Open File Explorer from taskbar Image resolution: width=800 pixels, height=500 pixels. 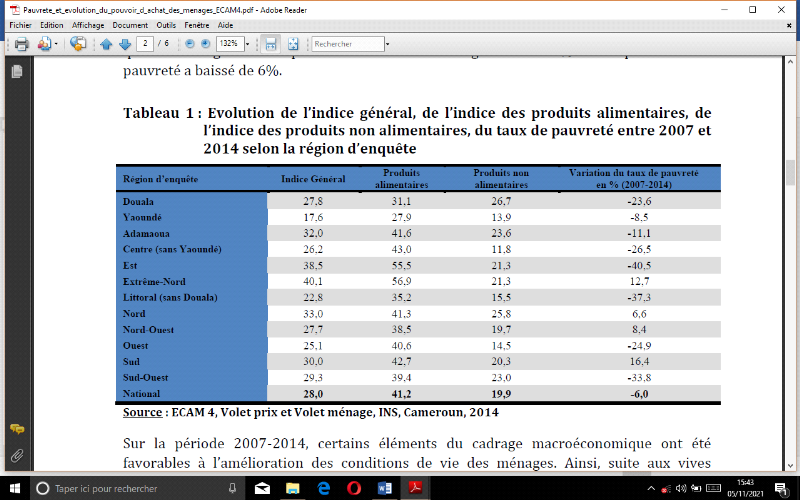pyautogui.click(x=293, y=488)
